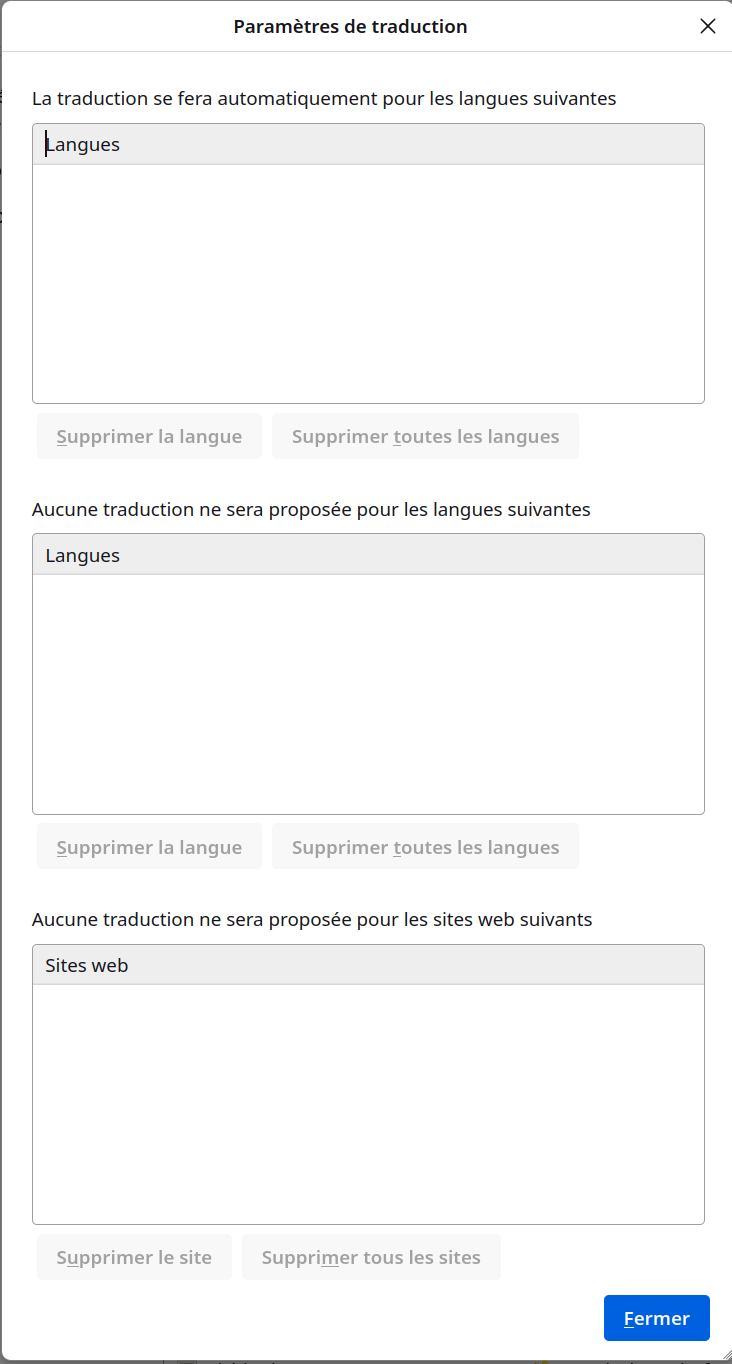
Task: Sort by Langues header in never-translate languages list
Action: [368, 555]
